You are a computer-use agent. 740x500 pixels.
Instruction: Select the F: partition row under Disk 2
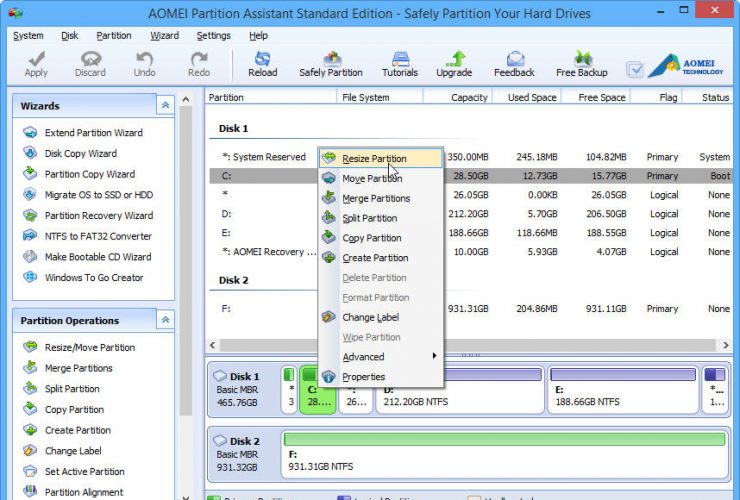tap(471, 309)
